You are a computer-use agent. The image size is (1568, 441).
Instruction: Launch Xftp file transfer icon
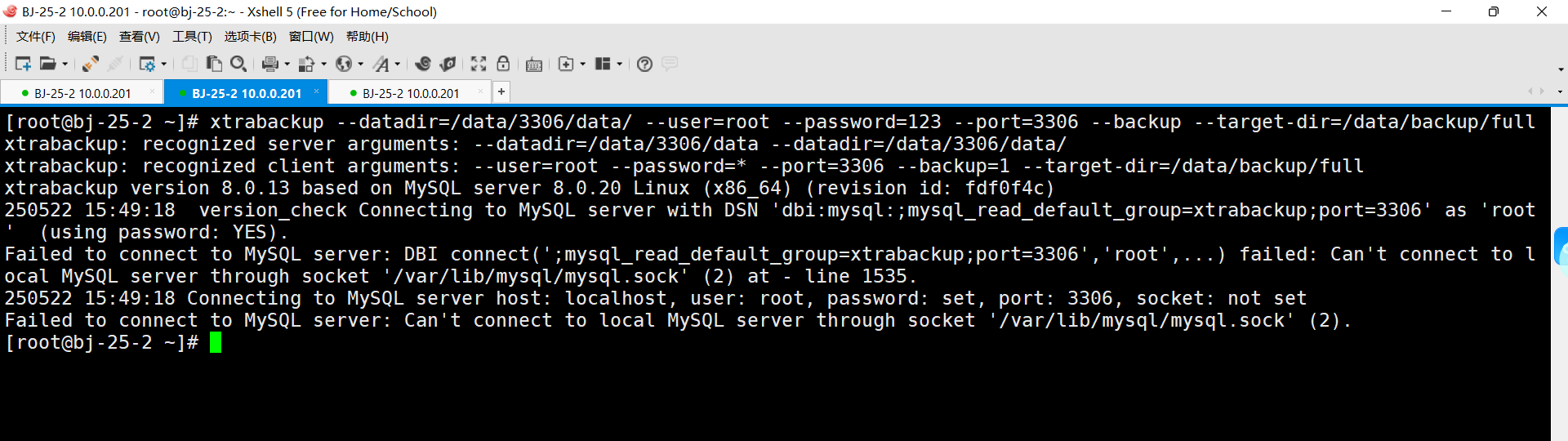click(x=447, y=64)
